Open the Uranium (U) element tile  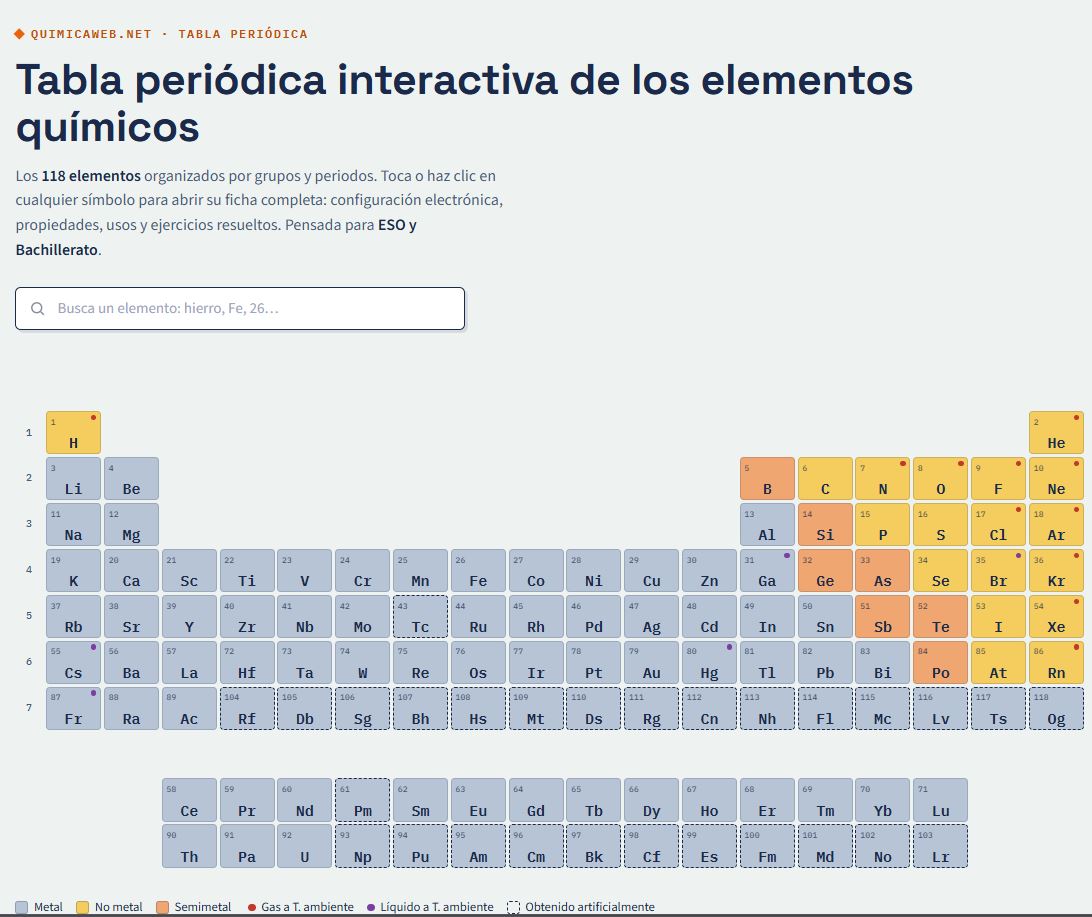(x=304, y=846)
